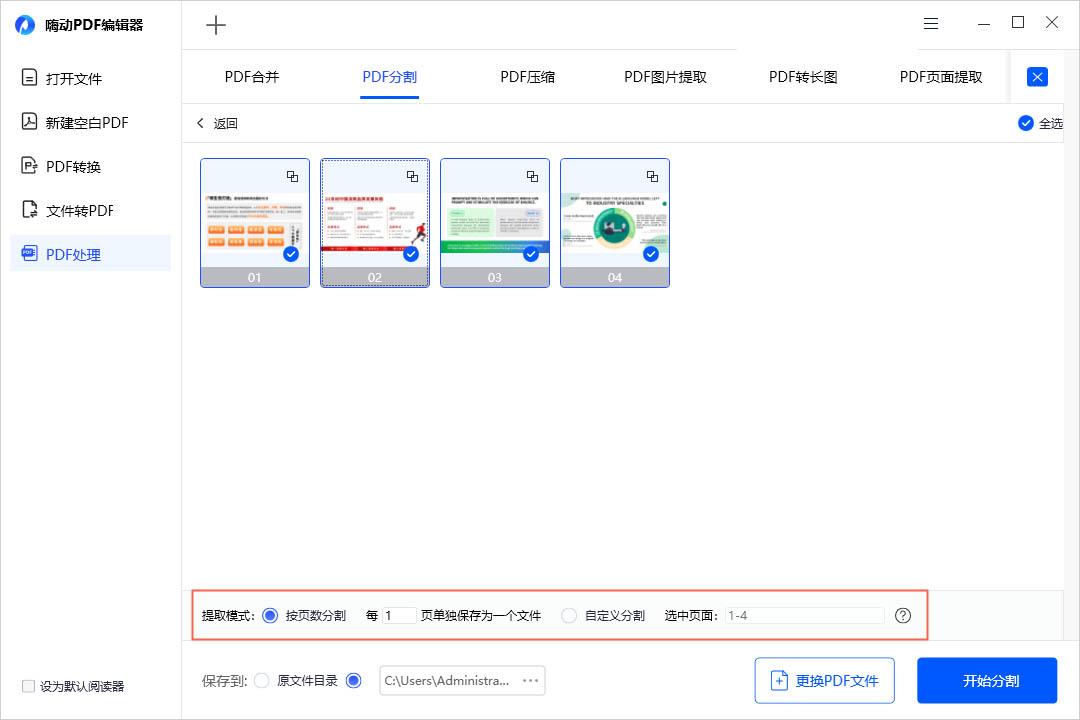Select the custom save path radio button

tap(353, 681)
